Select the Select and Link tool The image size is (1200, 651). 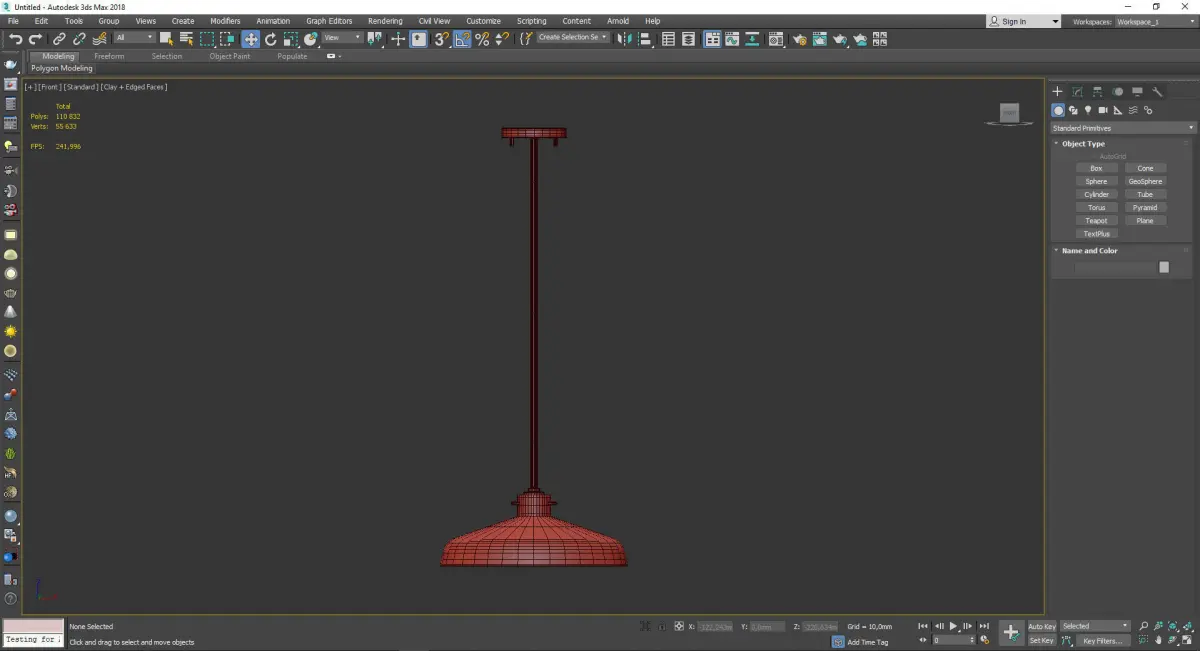(x=59, y=39)
